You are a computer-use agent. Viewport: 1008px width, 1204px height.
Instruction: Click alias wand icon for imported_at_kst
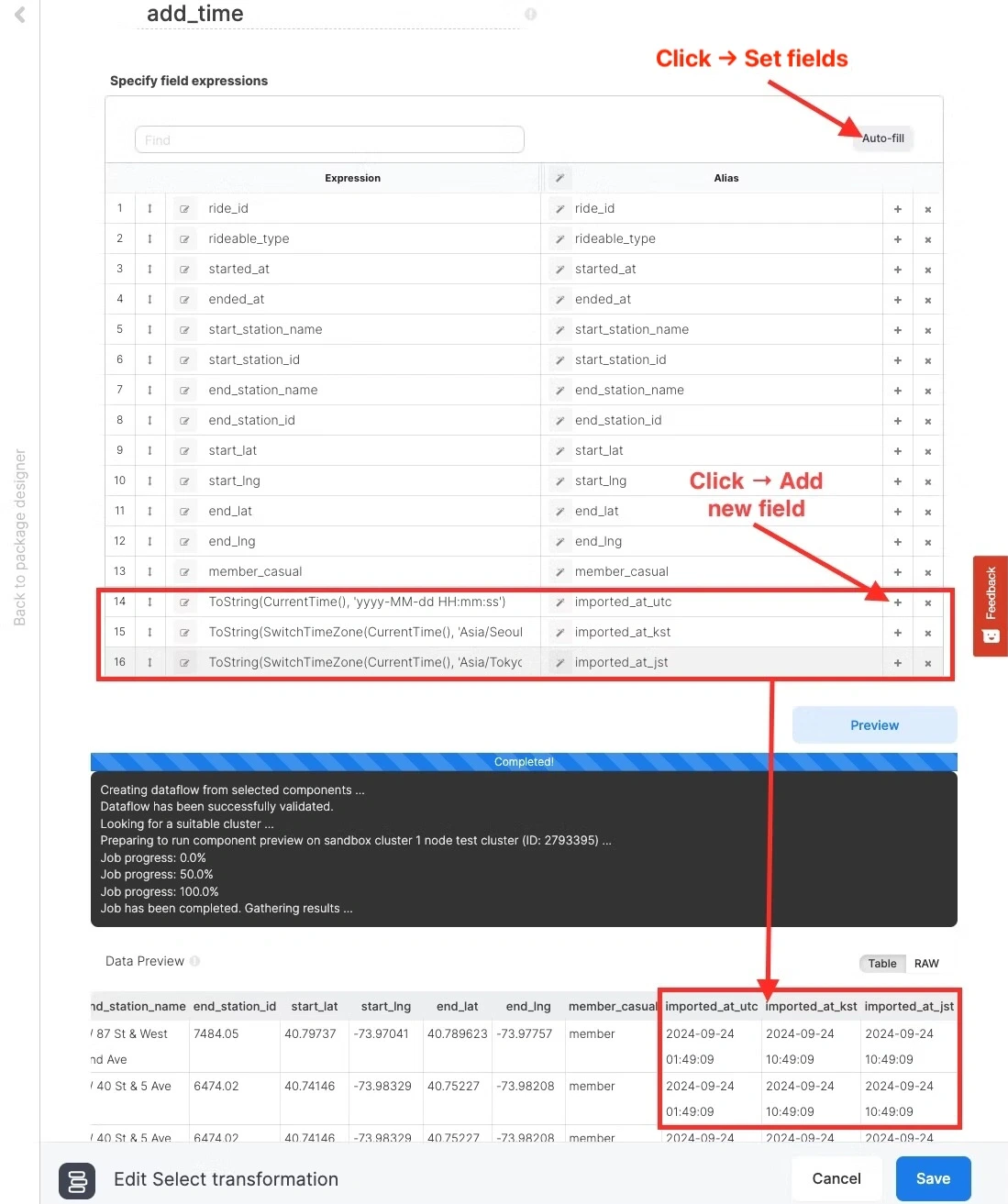click(559, 633)
